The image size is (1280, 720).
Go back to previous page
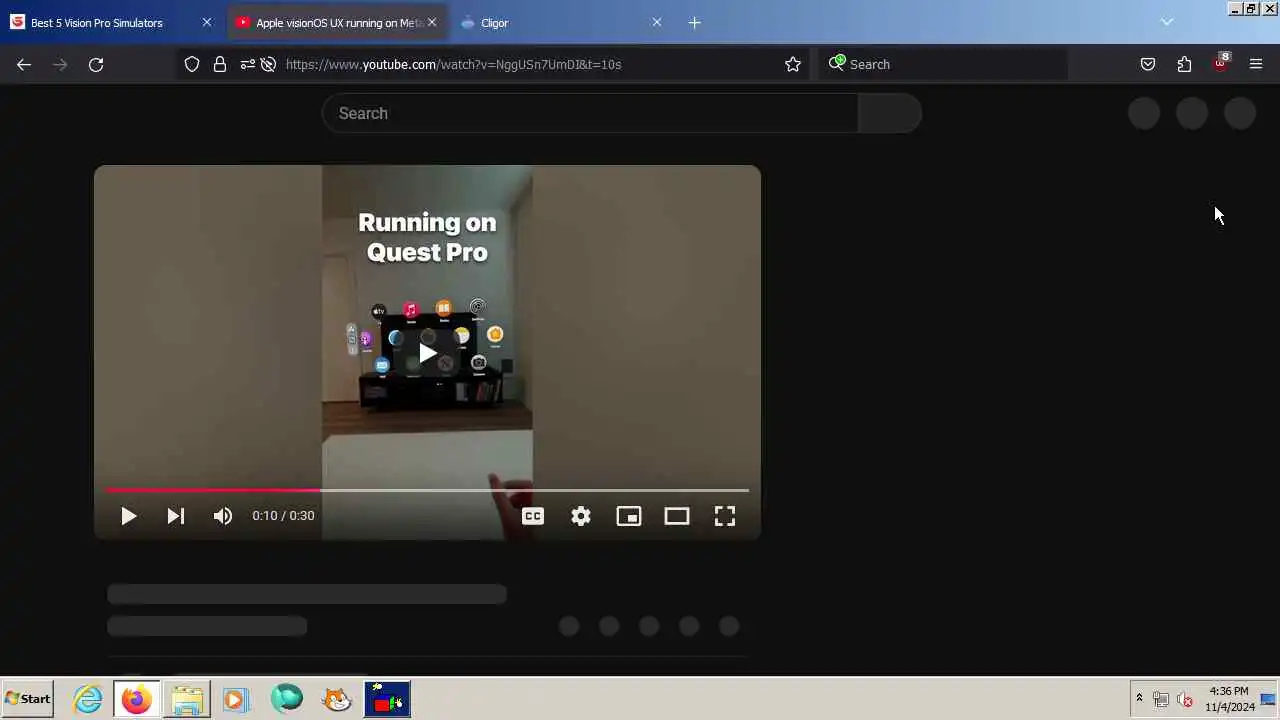pyautogui.click(x=24, y=64)
